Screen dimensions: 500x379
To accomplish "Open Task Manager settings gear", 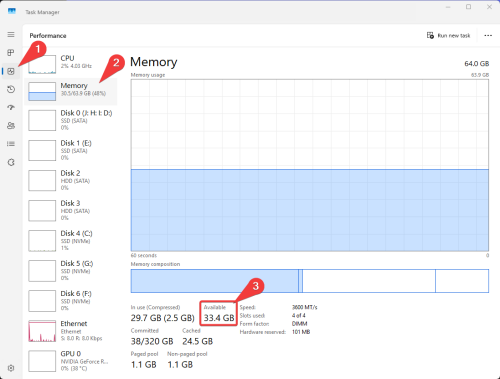I will 11,368.
